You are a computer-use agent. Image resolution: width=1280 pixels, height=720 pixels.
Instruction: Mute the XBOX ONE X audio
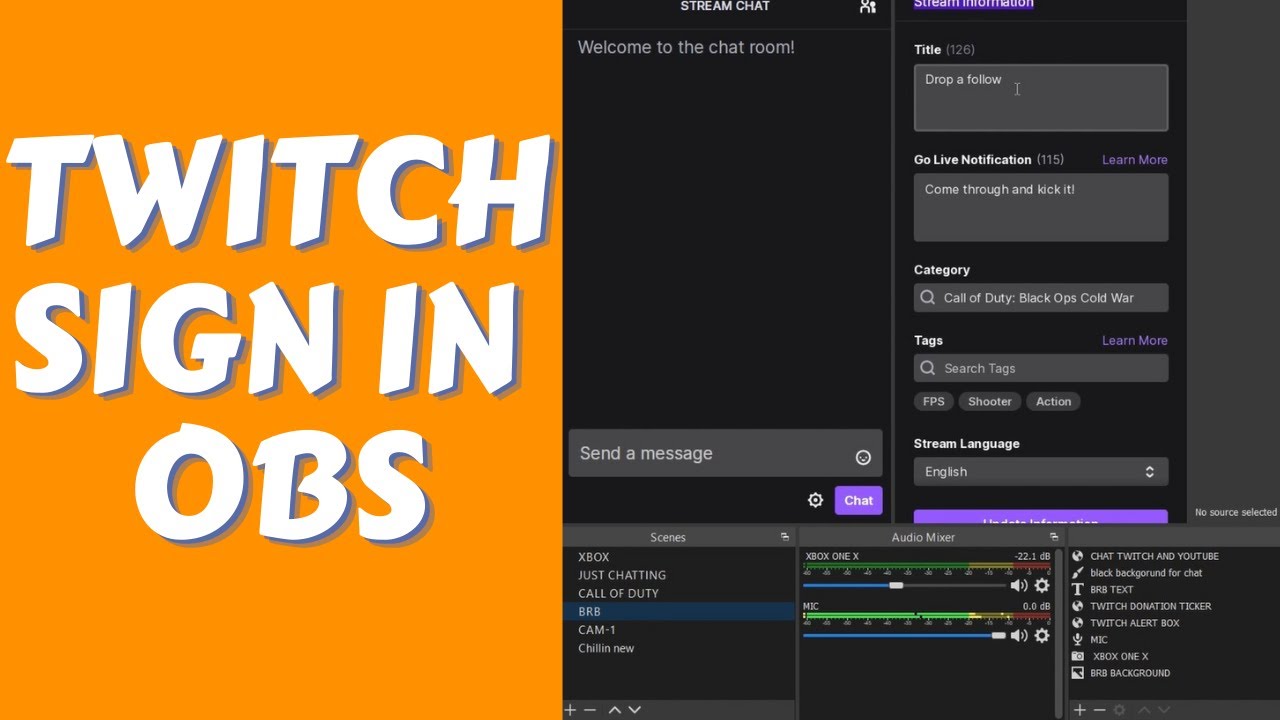pos(1019,585)
